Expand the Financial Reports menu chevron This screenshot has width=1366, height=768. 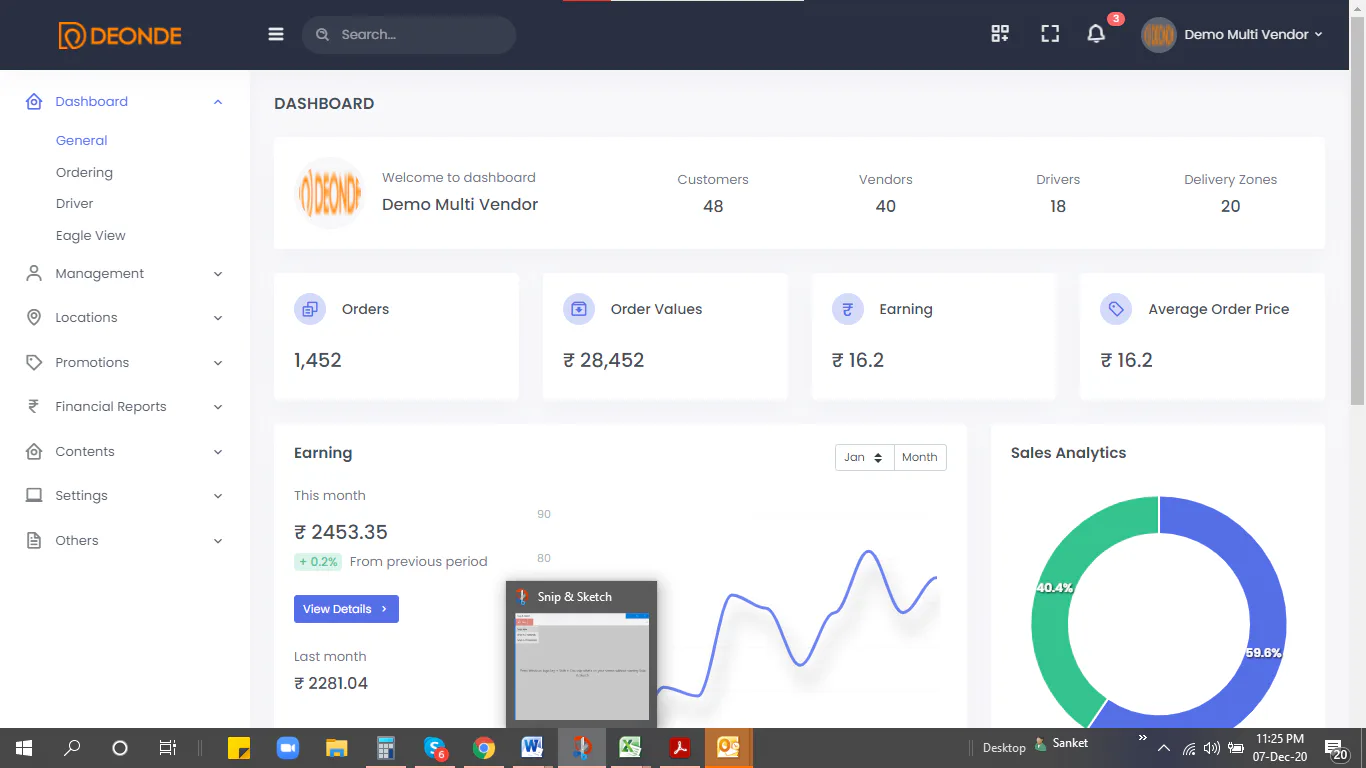click(x=218, y=407)
